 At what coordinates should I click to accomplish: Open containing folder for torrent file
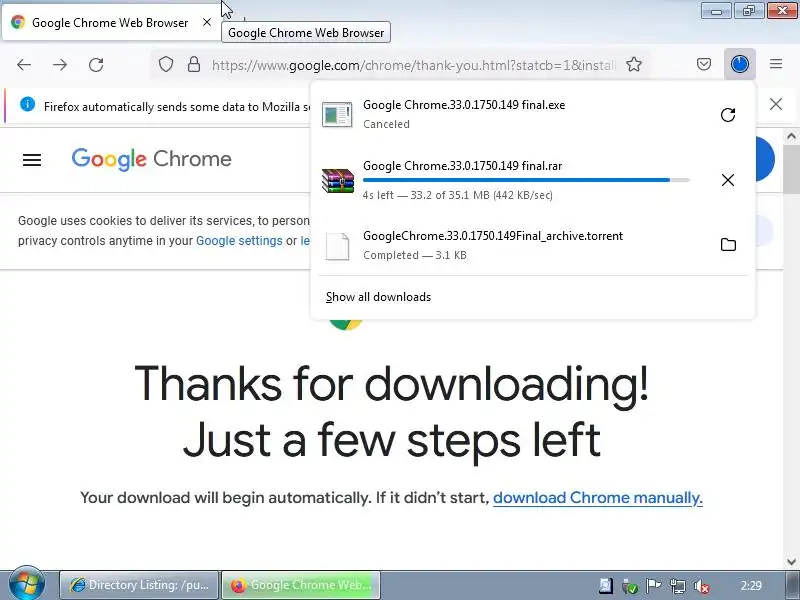coord(728,245)
